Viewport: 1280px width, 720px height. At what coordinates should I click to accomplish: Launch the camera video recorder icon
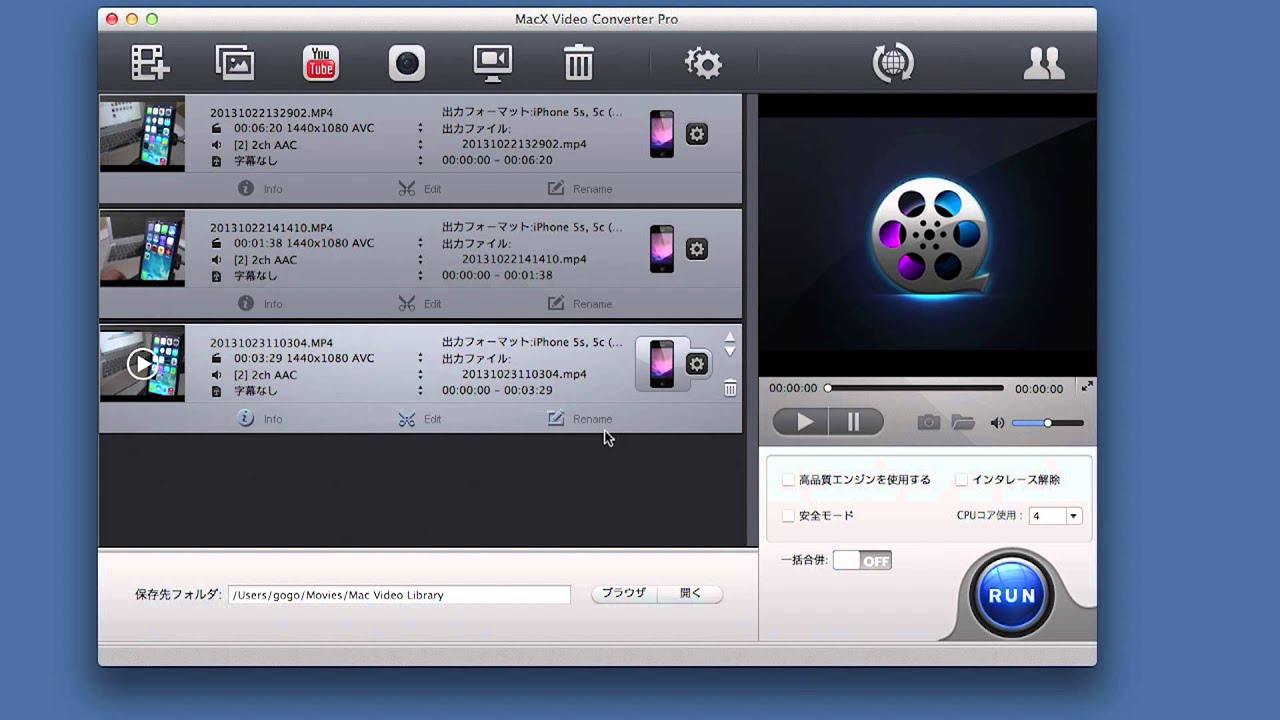point(407,63)
